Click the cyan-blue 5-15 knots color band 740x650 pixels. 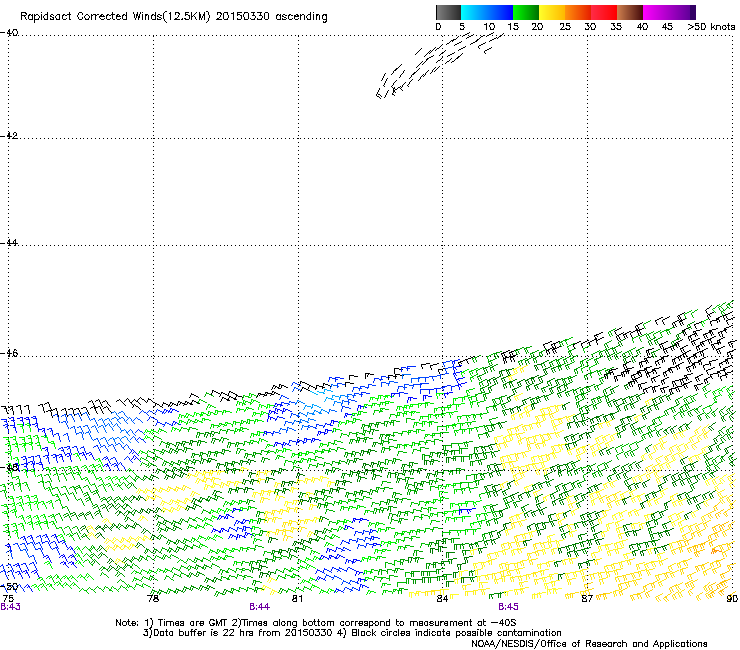coord(487,12)
